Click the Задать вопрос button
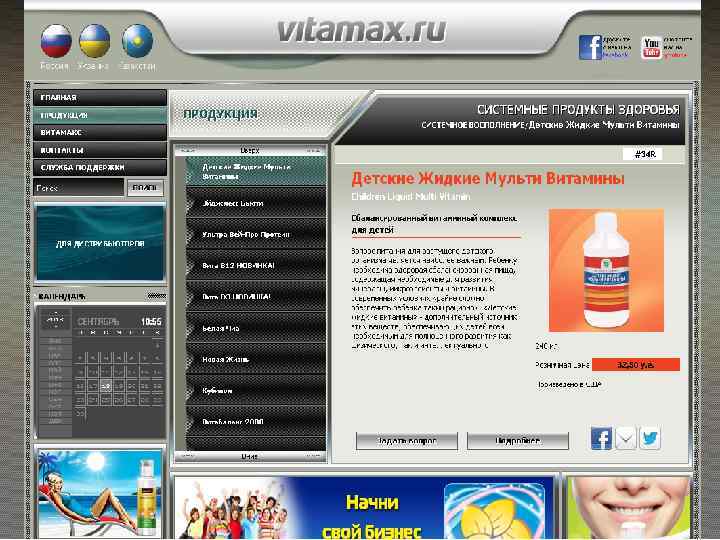Screen dimensions: 720x540 click(406, 441)
